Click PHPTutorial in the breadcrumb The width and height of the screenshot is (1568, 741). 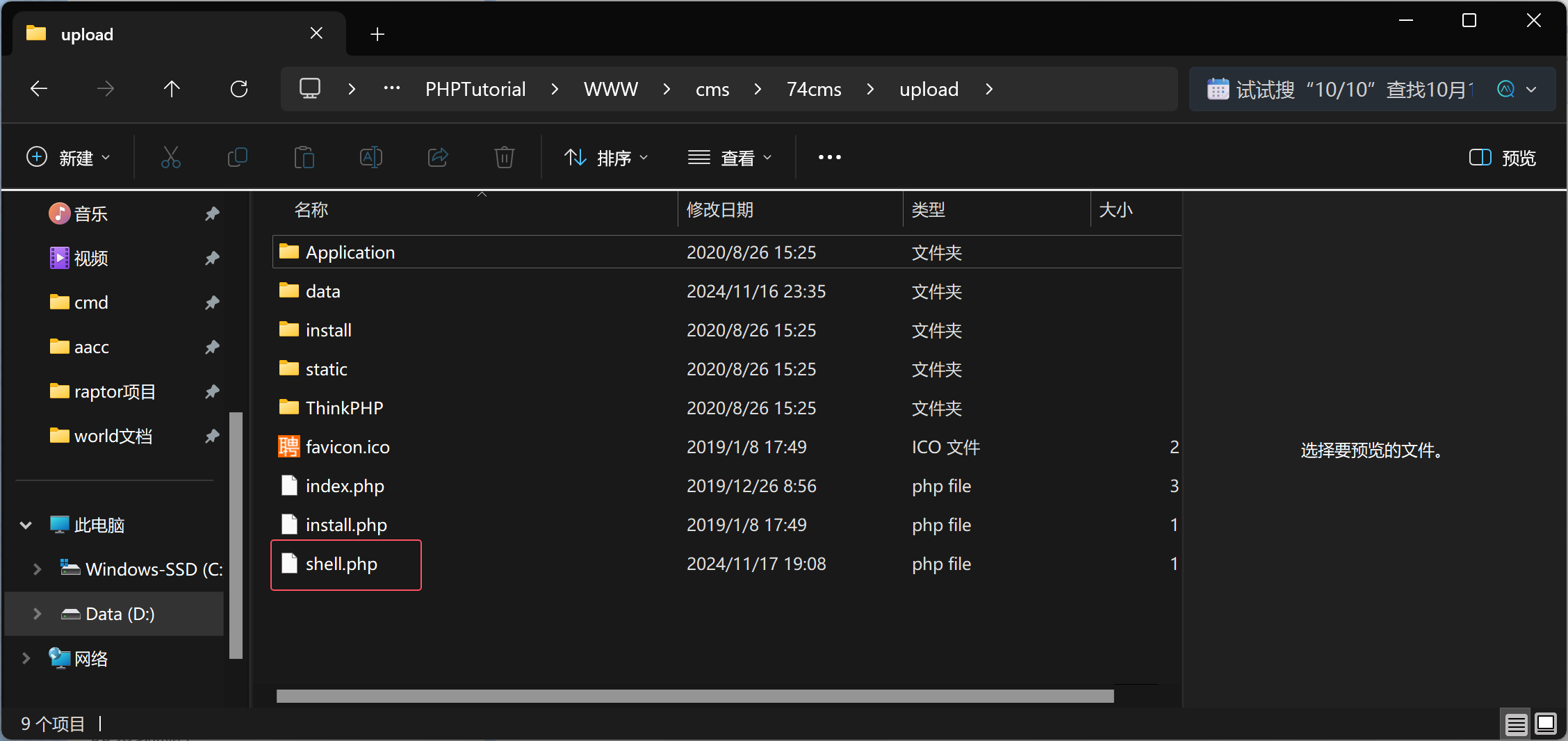pyautogui.click(x=475, y=89)
